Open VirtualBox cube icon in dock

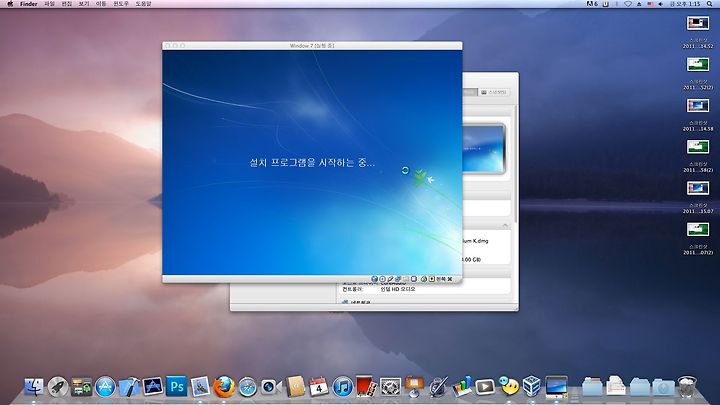click(532, 387)
